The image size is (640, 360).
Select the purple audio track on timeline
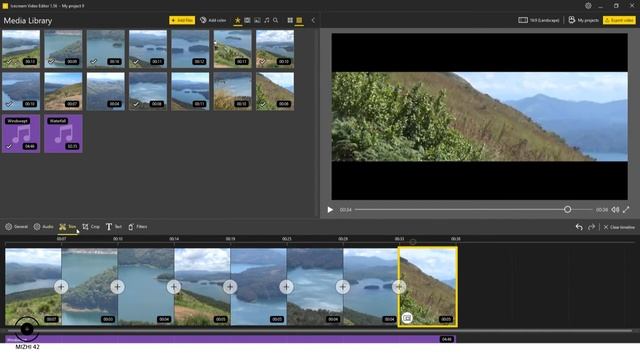click(230, 339)
